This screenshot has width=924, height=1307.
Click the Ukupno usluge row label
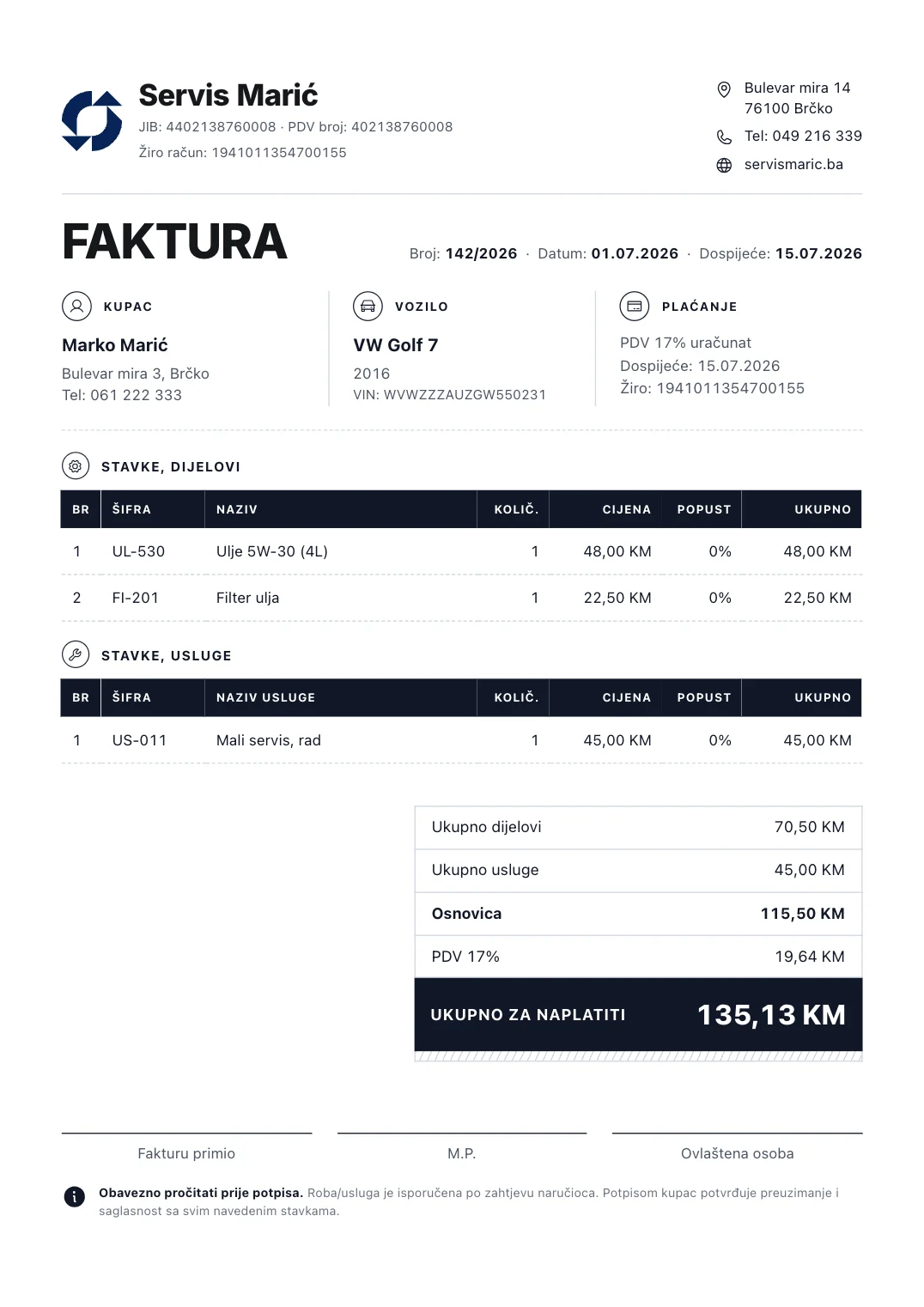[485, 870]
